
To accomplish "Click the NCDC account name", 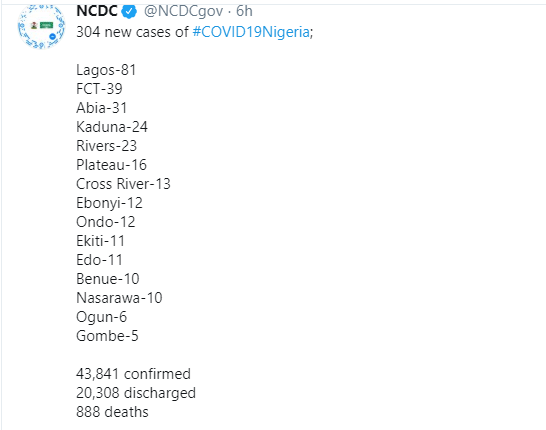I will tap(97, 11).
